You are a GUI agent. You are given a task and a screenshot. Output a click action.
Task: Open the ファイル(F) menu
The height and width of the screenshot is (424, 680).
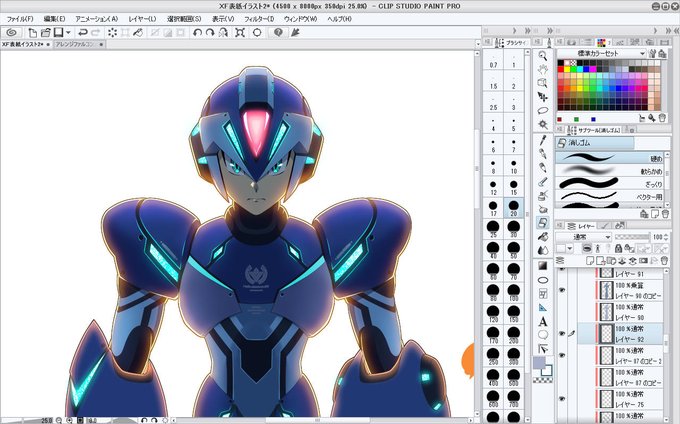[x=20, y=19]
